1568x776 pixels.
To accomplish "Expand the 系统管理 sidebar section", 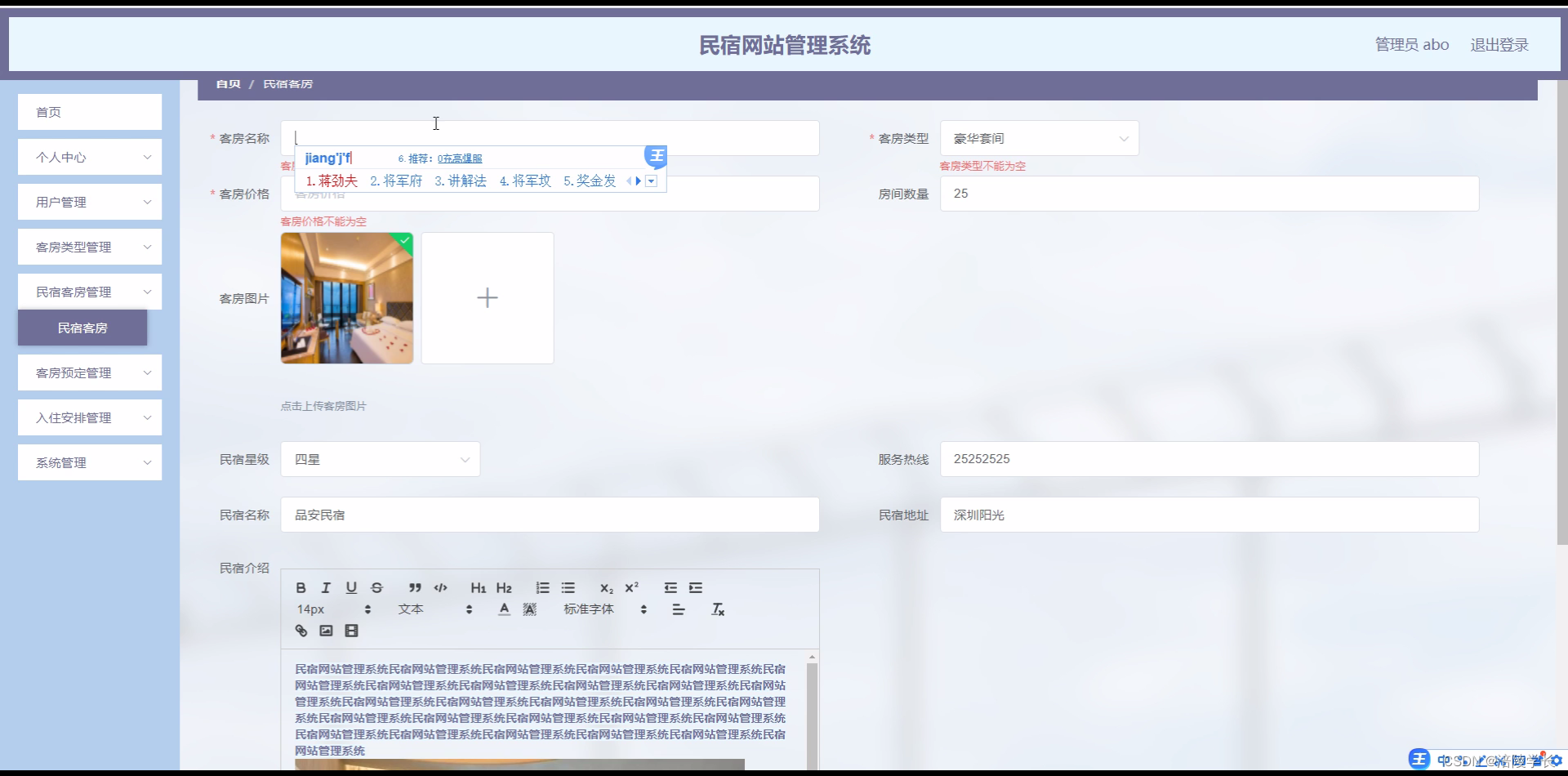I will point(89,462).
